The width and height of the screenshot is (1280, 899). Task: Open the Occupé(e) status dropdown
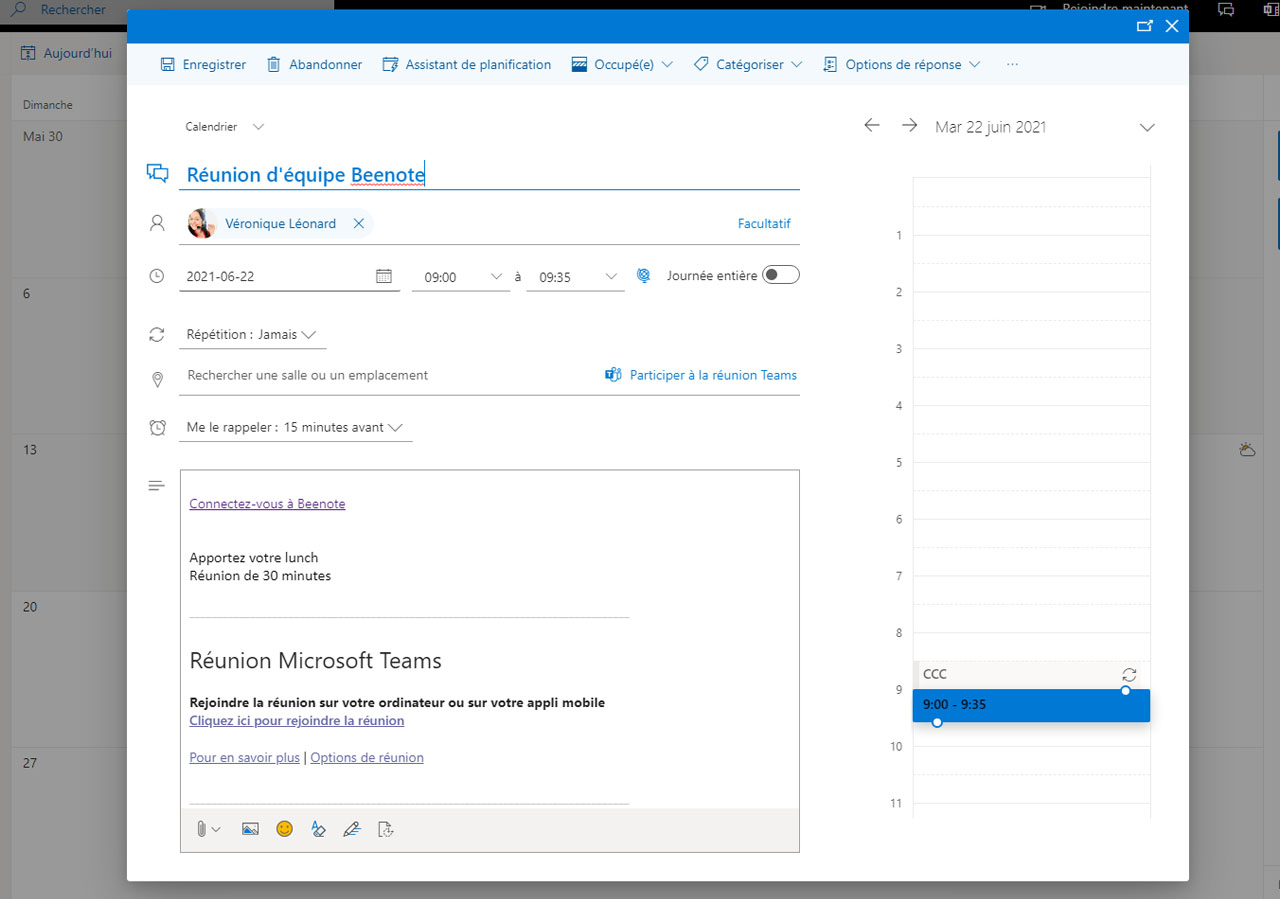tap(622, 64)
